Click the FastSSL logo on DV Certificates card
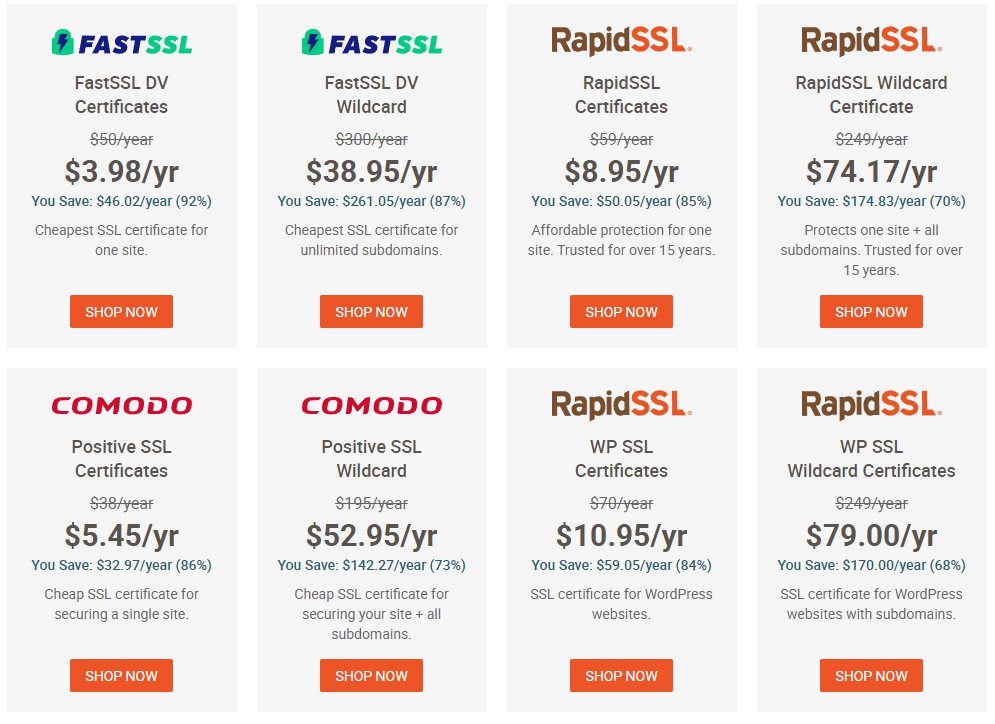The height and width of the screenshot is (724, 995). click(x=121, y=43)
